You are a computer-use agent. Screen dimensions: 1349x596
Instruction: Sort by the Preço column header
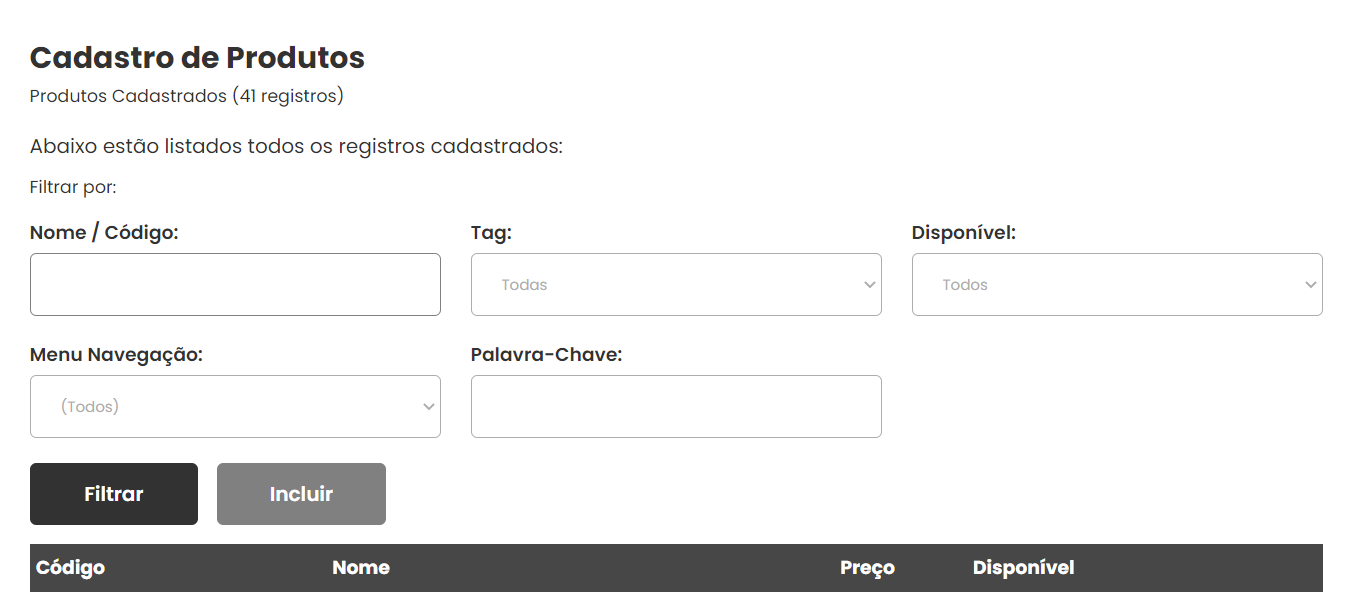point(867,568)
